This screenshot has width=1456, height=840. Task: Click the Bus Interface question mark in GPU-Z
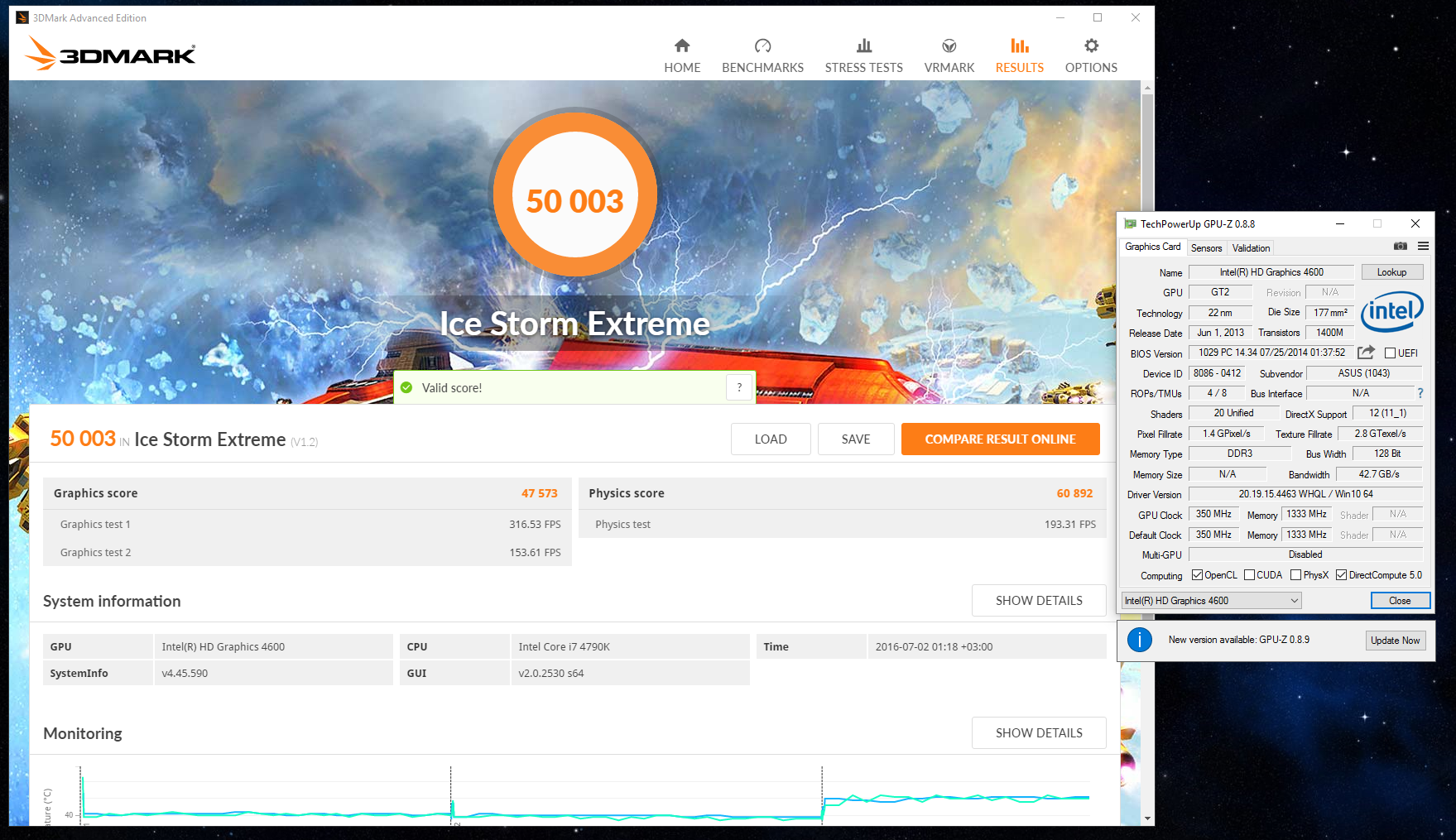pos(1420,393)
